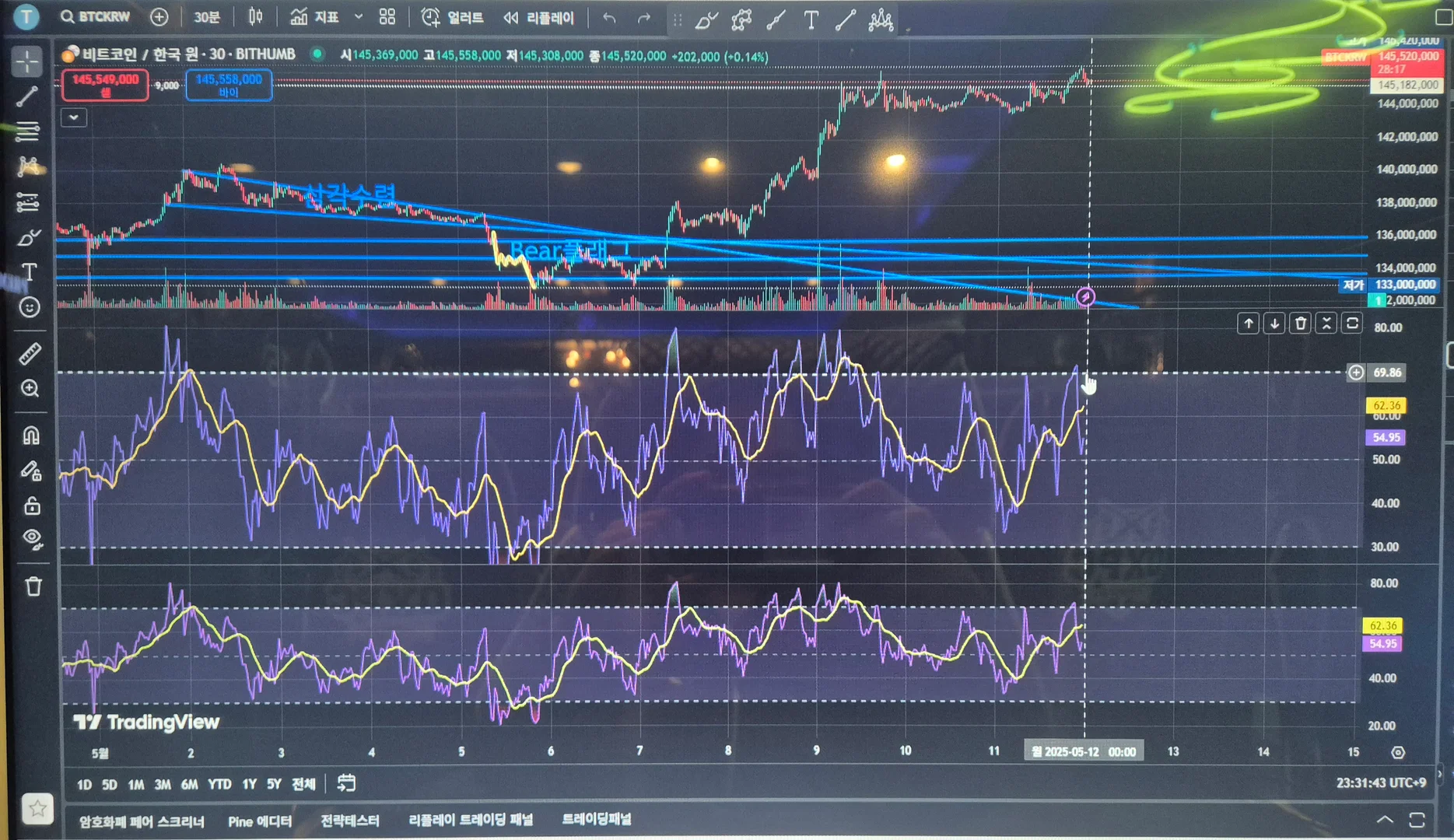The height and width of the screenshot is (840, 1454).
Task: Open the 30분 timeframe interval dropdown
Action: coord(207,17)
